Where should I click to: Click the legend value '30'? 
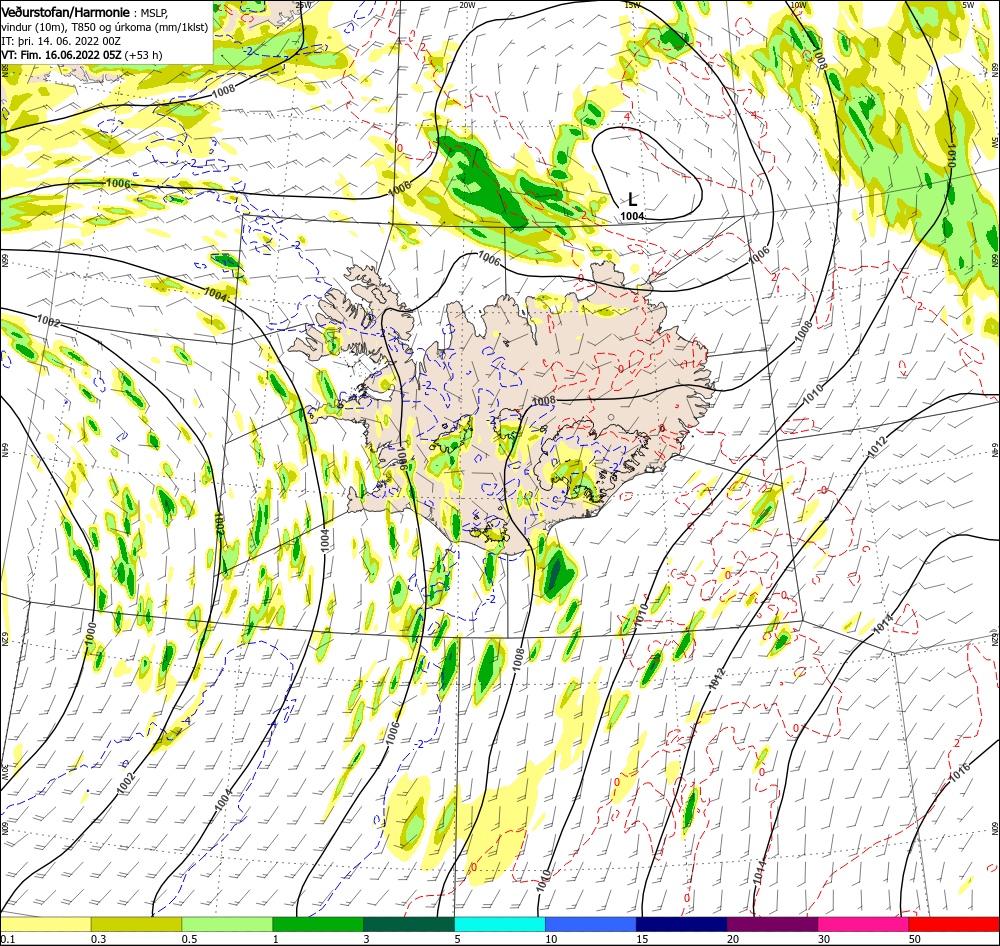pos(824,939)
